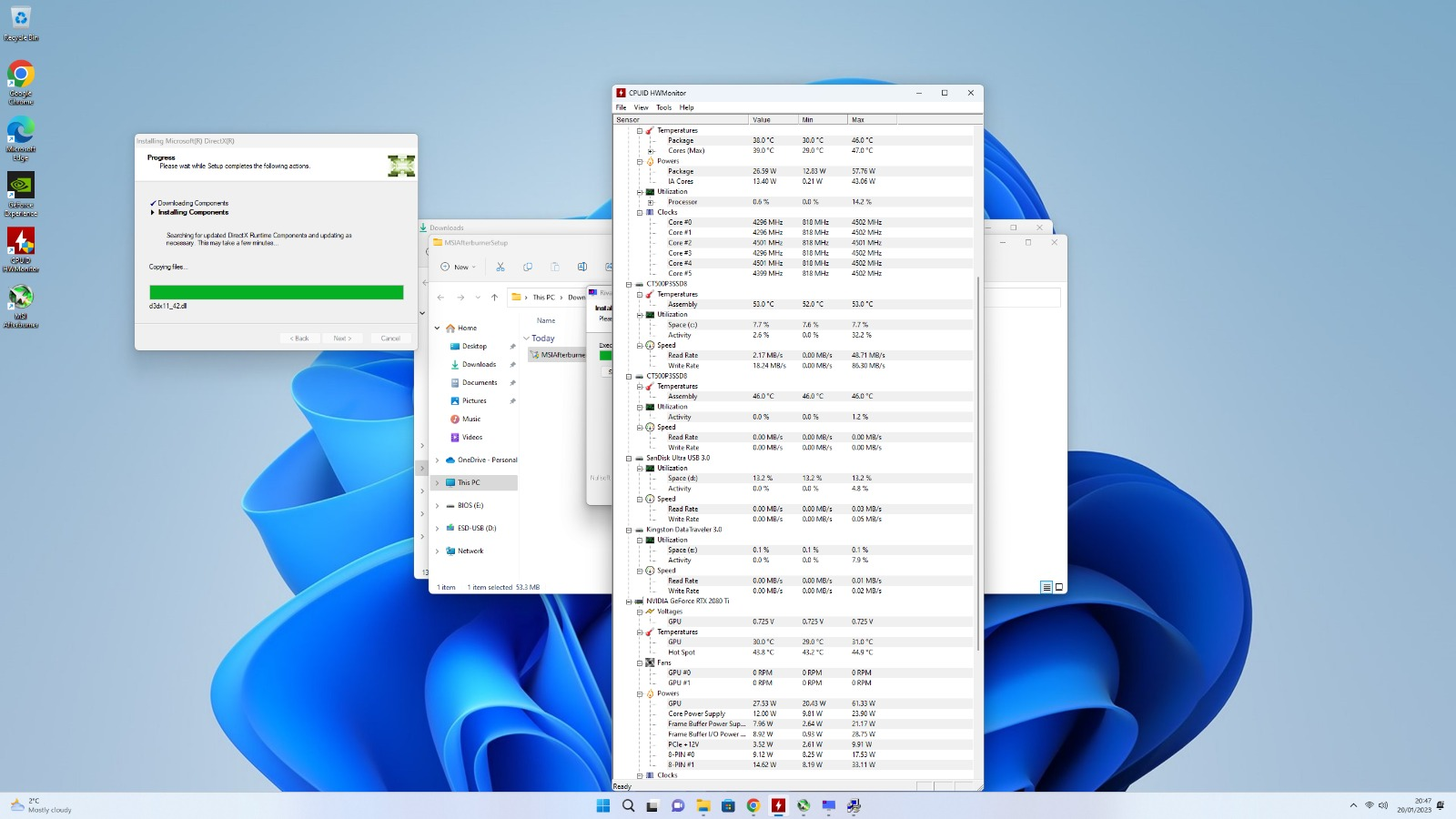Open MSI Afterburner desktop shortcut
This screenshot has width=1456, height=819.
[21, 306]
